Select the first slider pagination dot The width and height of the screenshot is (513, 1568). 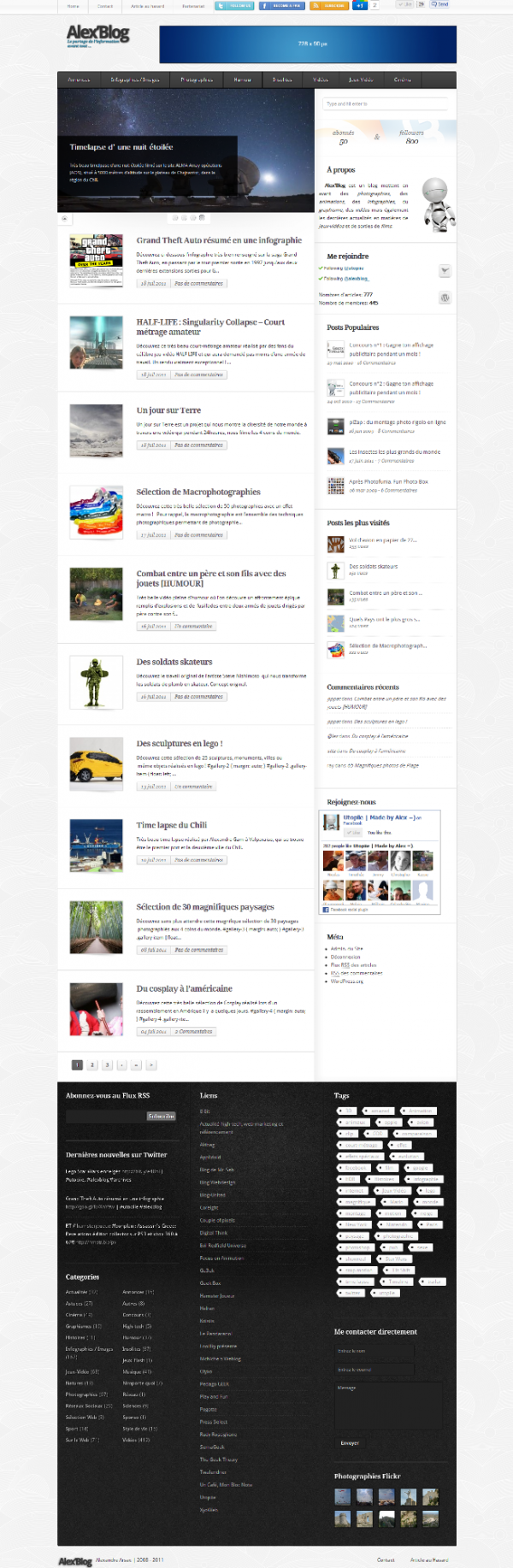pyautogui.click(x=176, y=218)
